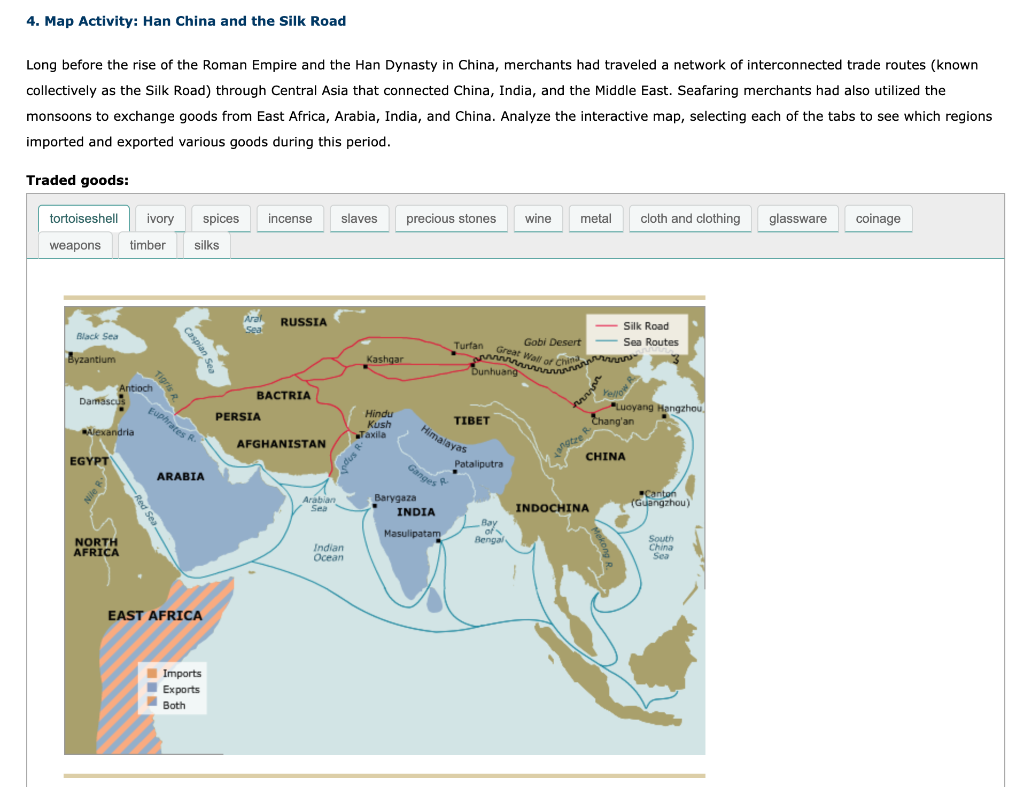Switch to the "silks" tab
The image size is (1024, 787).
point(207,244)
